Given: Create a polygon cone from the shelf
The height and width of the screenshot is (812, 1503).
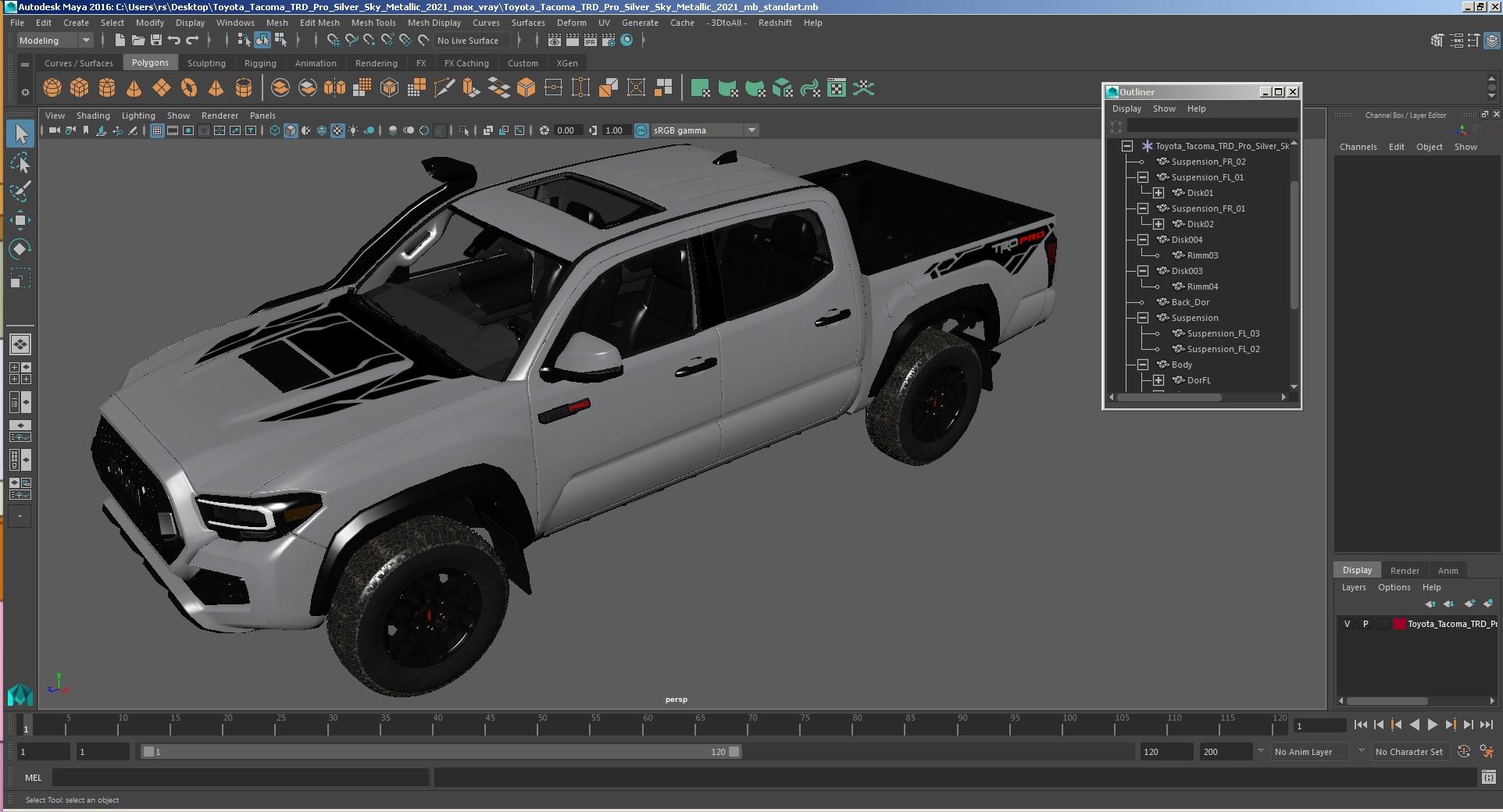Looking at the screenshot, I should tap(134, 88).
